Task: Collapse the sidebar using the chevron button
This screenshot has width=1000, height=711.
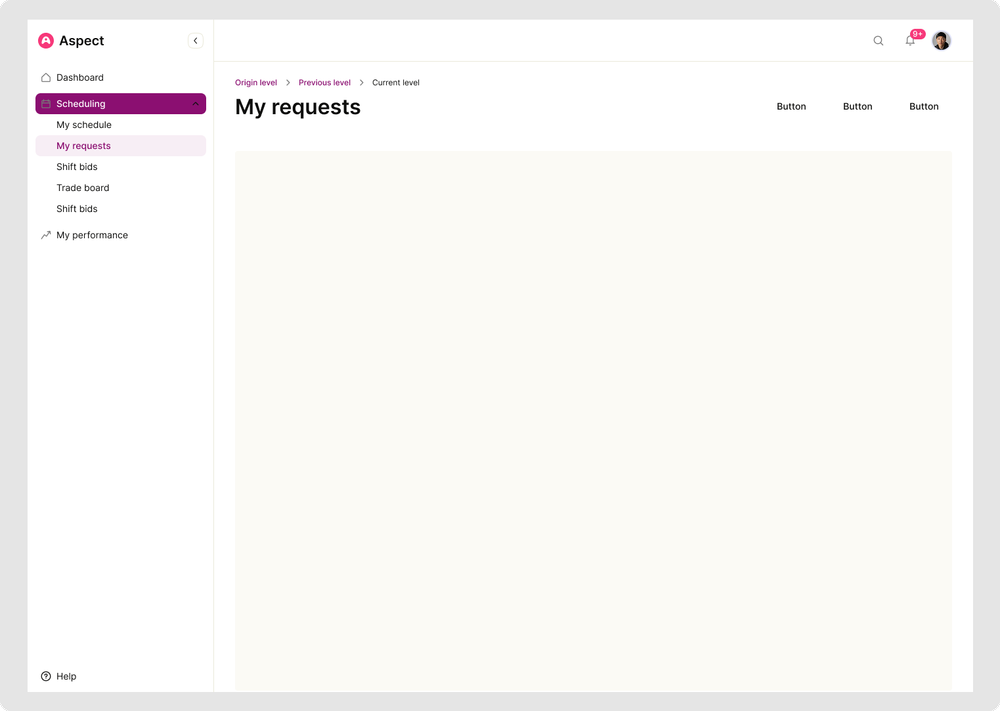Action: pos(195,40)
